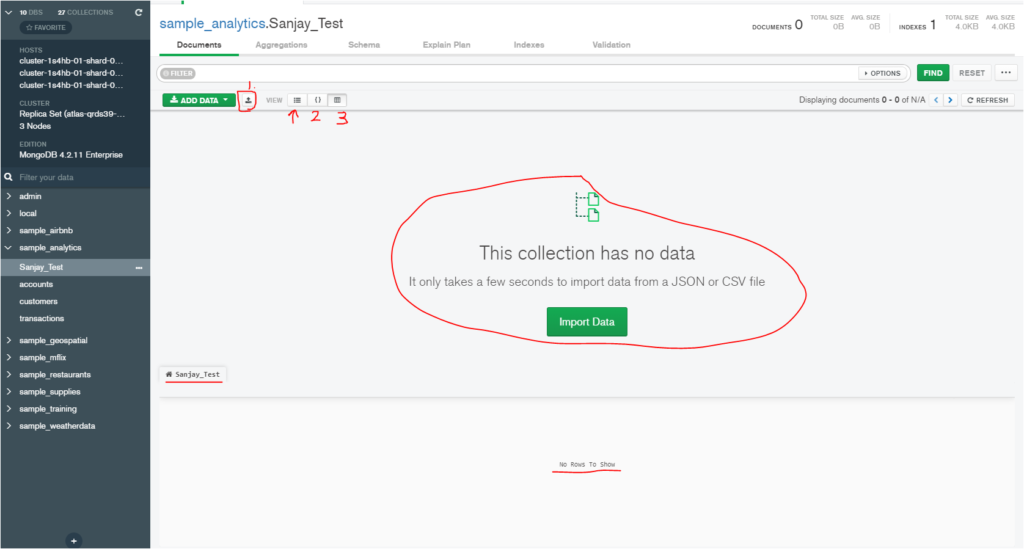Expand the sample_airbnb database
Screen dimensions: 1024x549
point(8,230)
